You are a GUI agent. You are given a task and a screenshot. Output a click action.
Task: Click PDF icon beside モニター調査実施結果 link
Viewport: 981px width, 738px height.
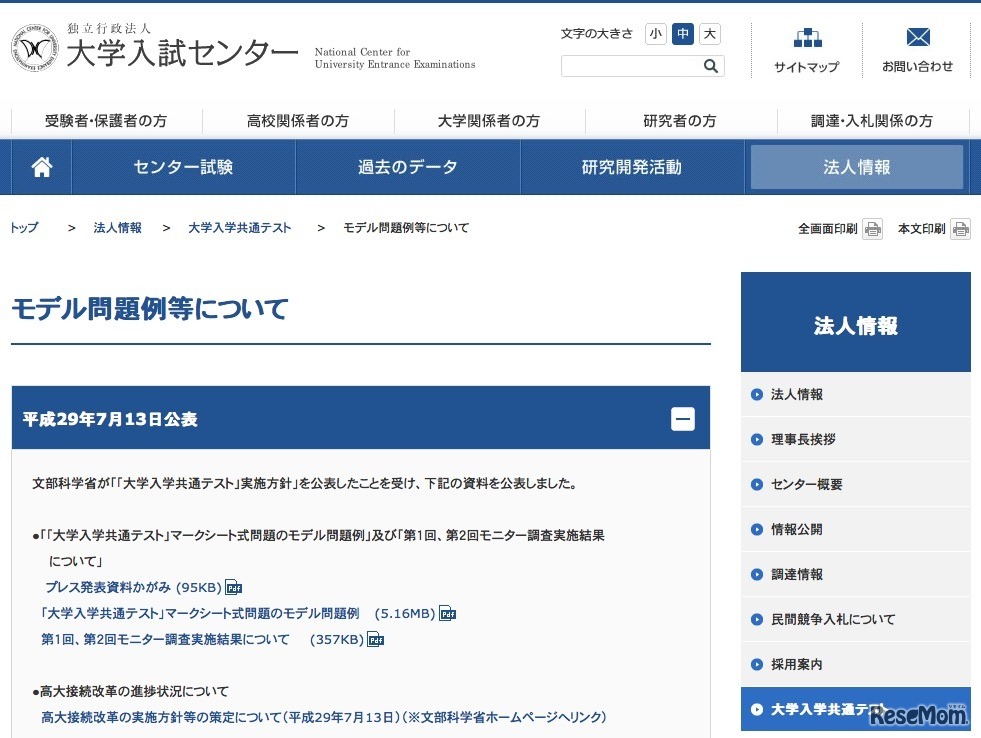click(376, 639)
